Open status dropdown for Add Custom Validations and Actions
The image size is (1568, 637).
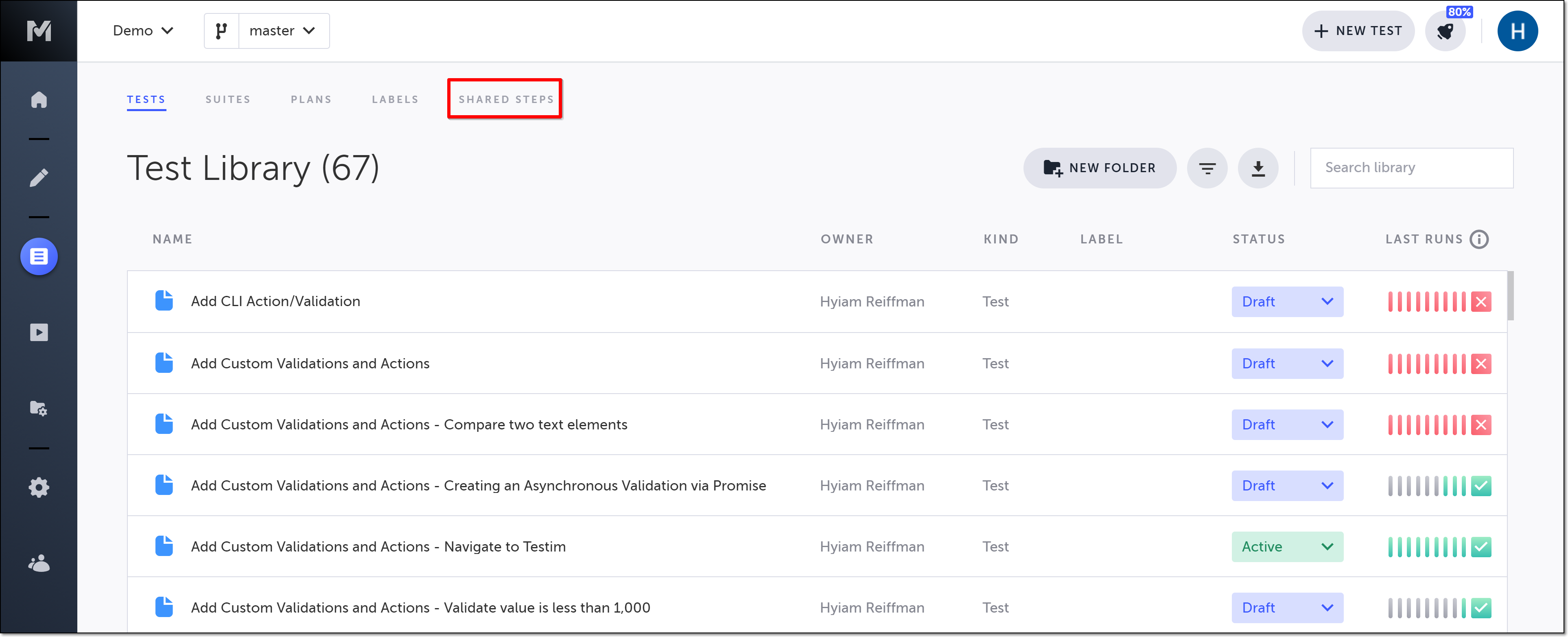(x=1287, y=363)
